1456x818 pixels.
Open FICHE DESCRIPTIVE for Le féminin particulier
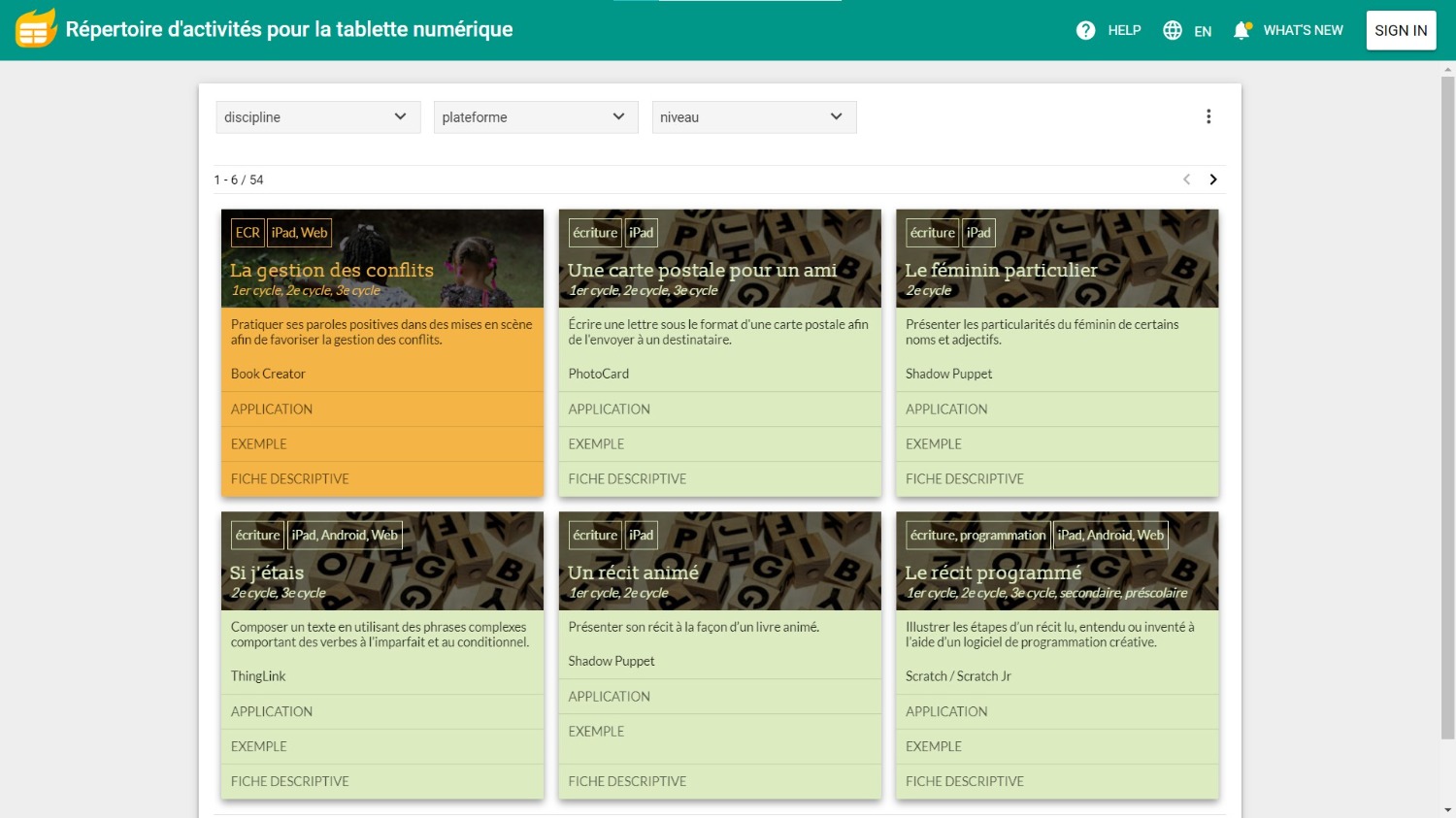coord(964,479)
